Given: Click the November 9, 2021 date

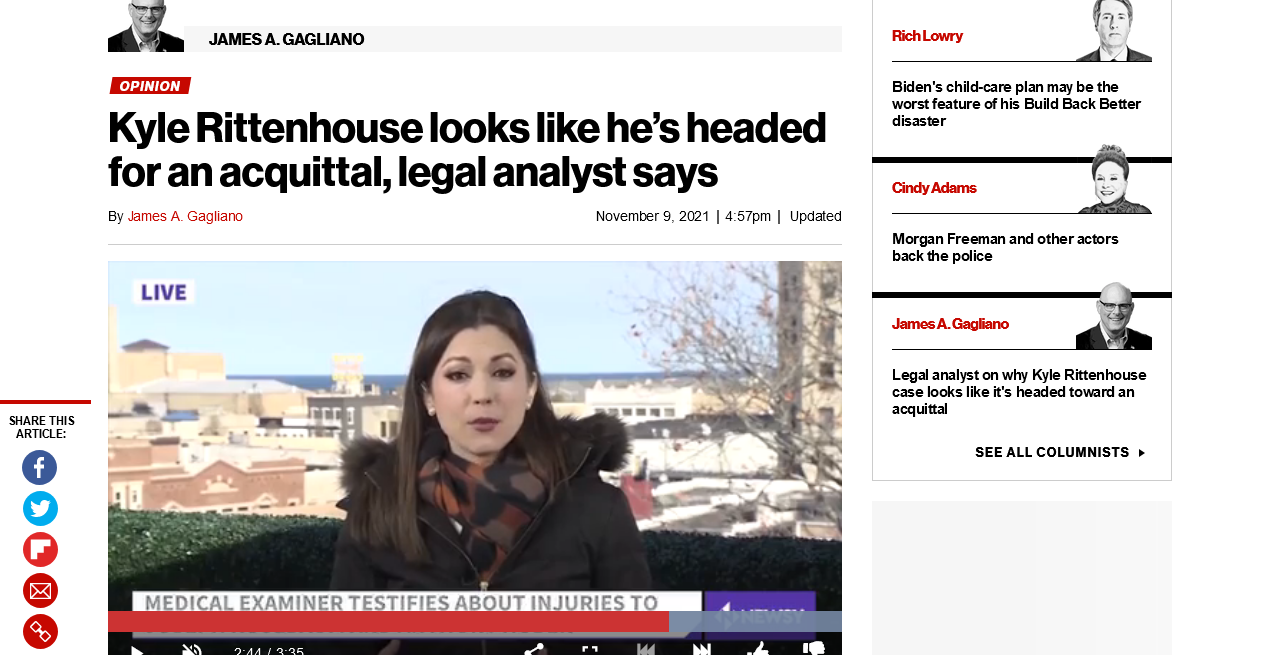Looking at the screenshot, I should [x=653, y=216].
